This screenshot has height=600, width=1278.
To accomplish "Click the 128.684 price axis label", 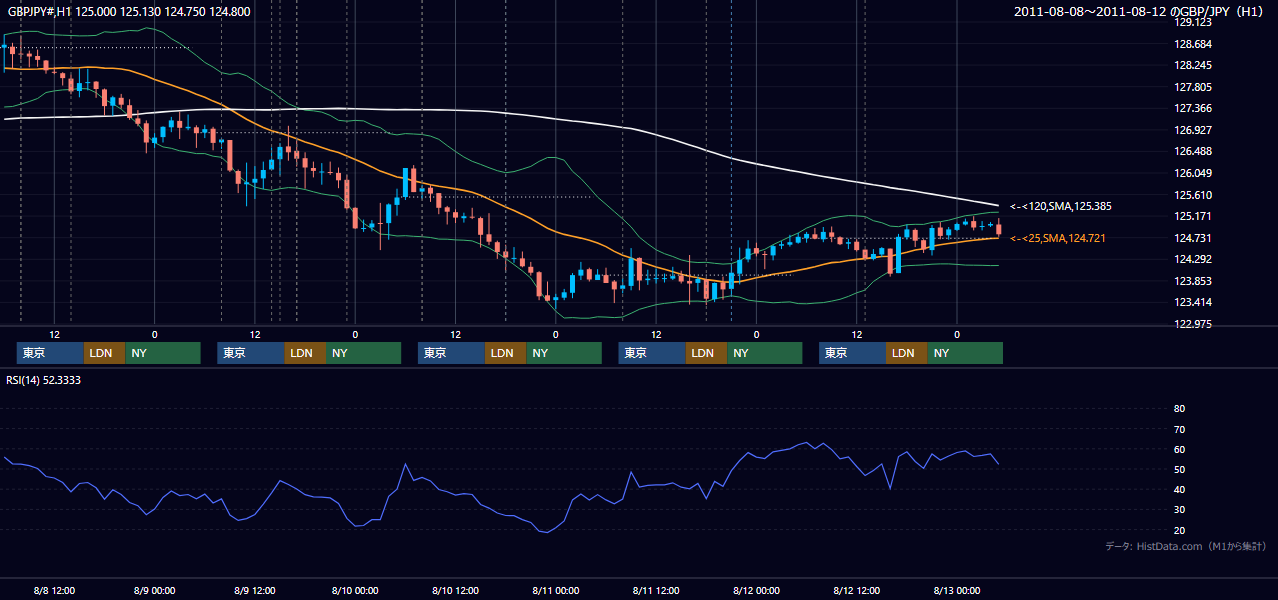I will click(x=1192, y=44).
